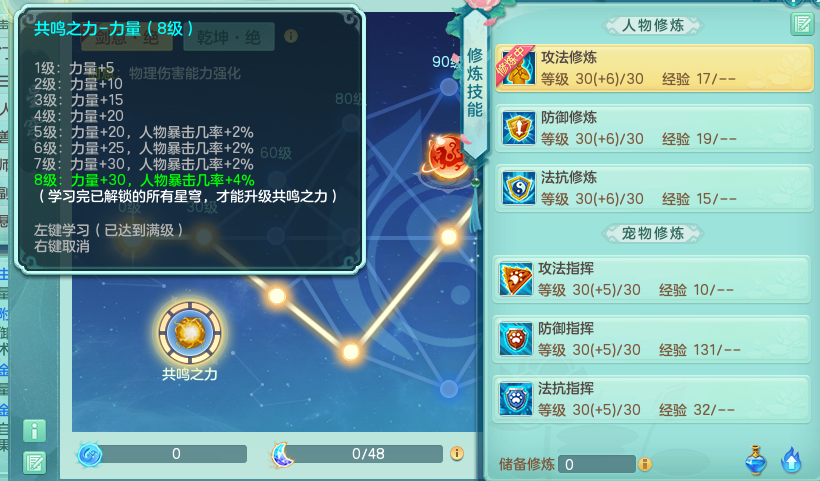This screenshot has height=481, width=820.
Task: Select the red dragon orb star node
Action: pos(446,157)
